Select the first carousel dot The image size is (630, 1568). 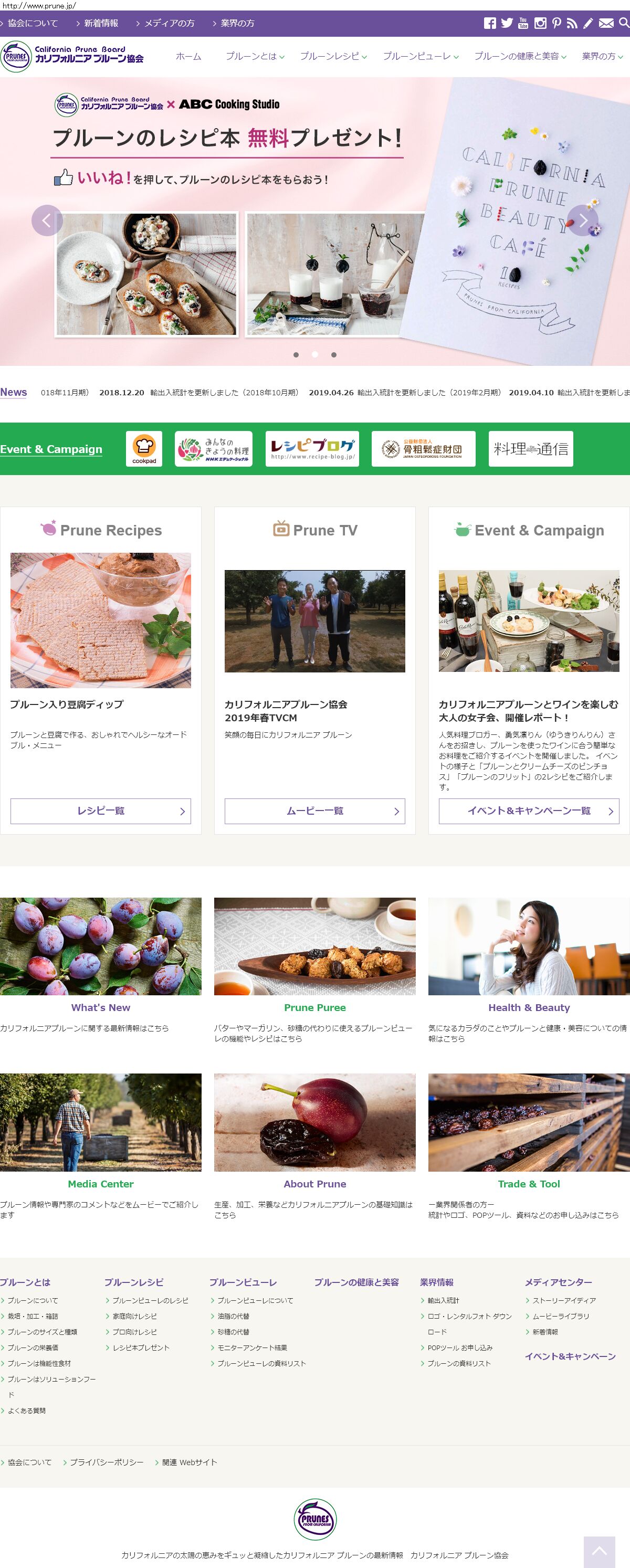(296, 354)
